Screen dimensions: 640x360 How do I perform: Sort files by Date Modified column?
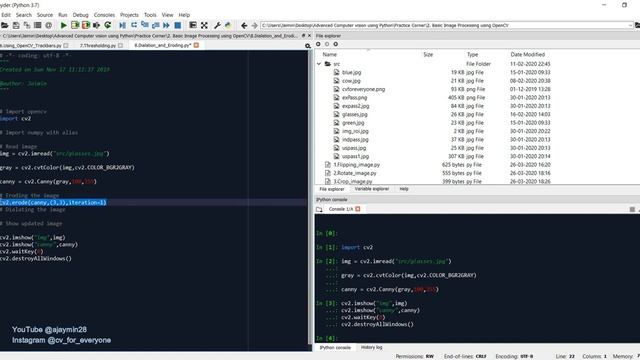pos(527,54)
